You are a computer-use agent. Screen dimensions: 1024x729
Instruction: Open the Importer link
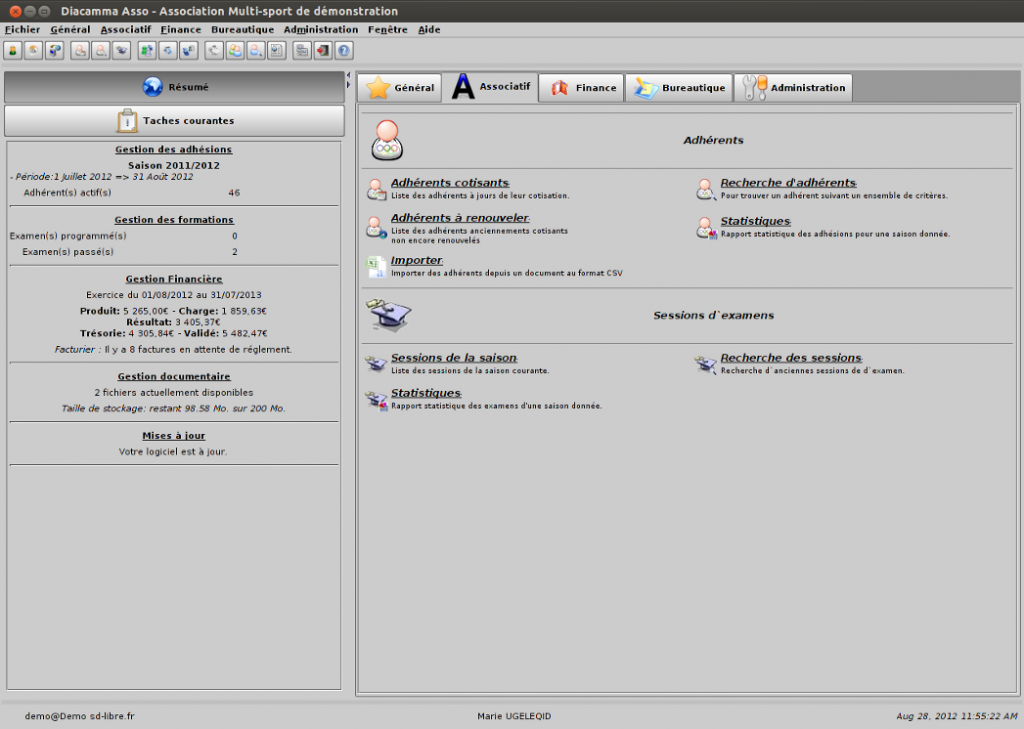(x=417, y=260)
